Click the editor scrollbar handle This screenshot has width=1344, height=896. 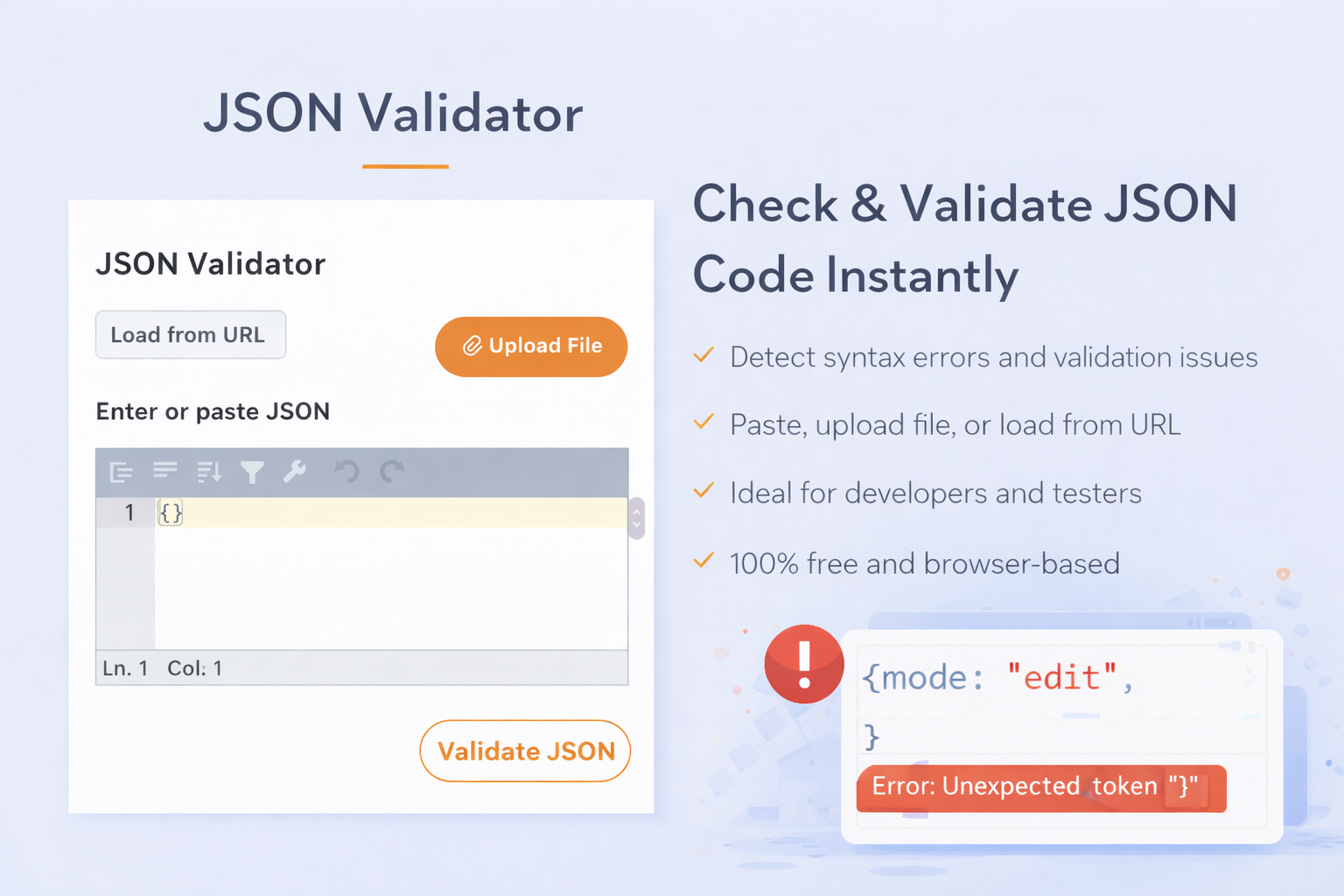tap(637, 518)
